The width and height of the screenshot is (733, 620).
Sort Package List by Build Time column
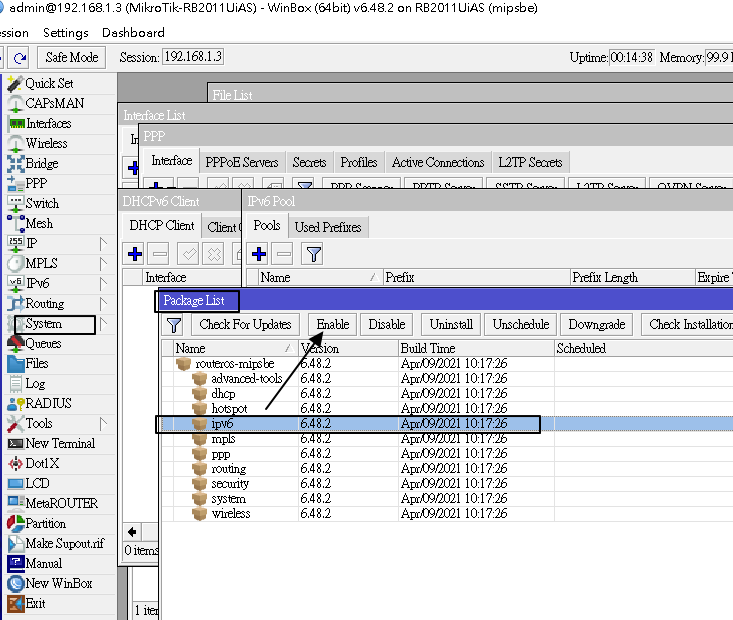[x=476, y=348]
